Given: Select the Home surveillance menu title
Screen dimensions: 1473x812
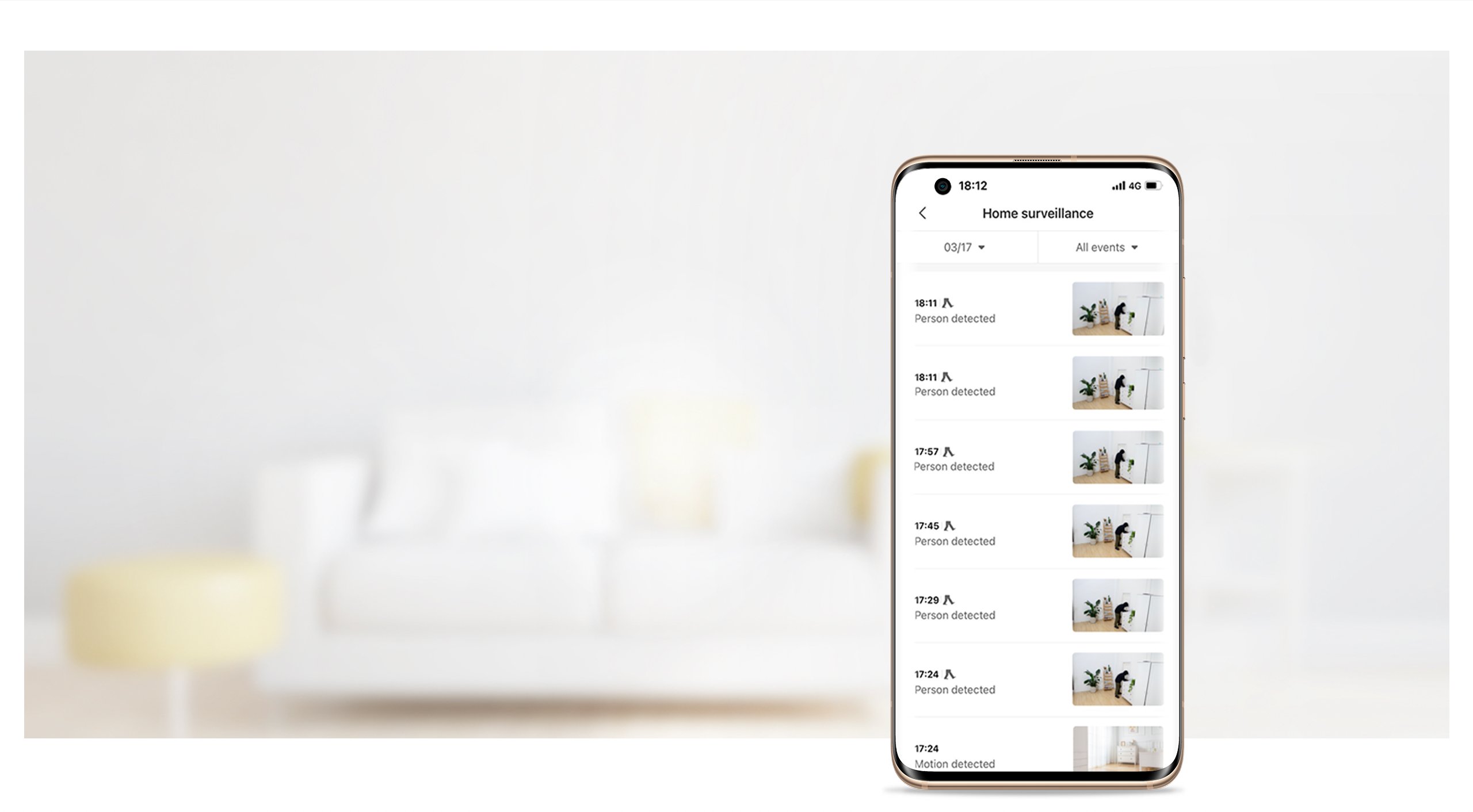Looking at the screenshot, I should (x=1038, y=213).
